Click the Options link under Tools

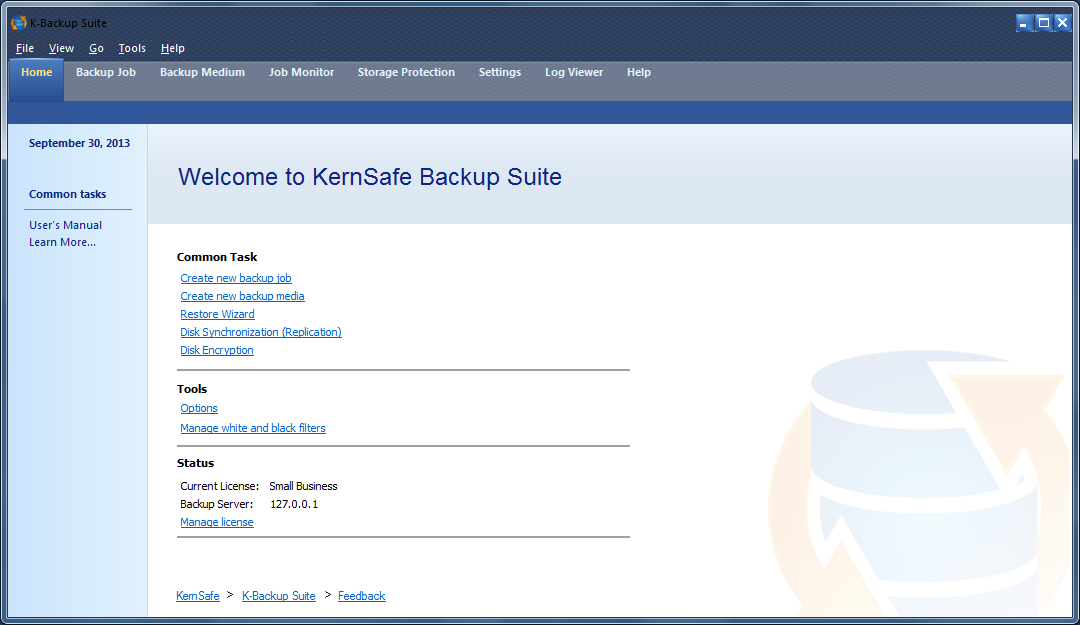pos(198,409)
